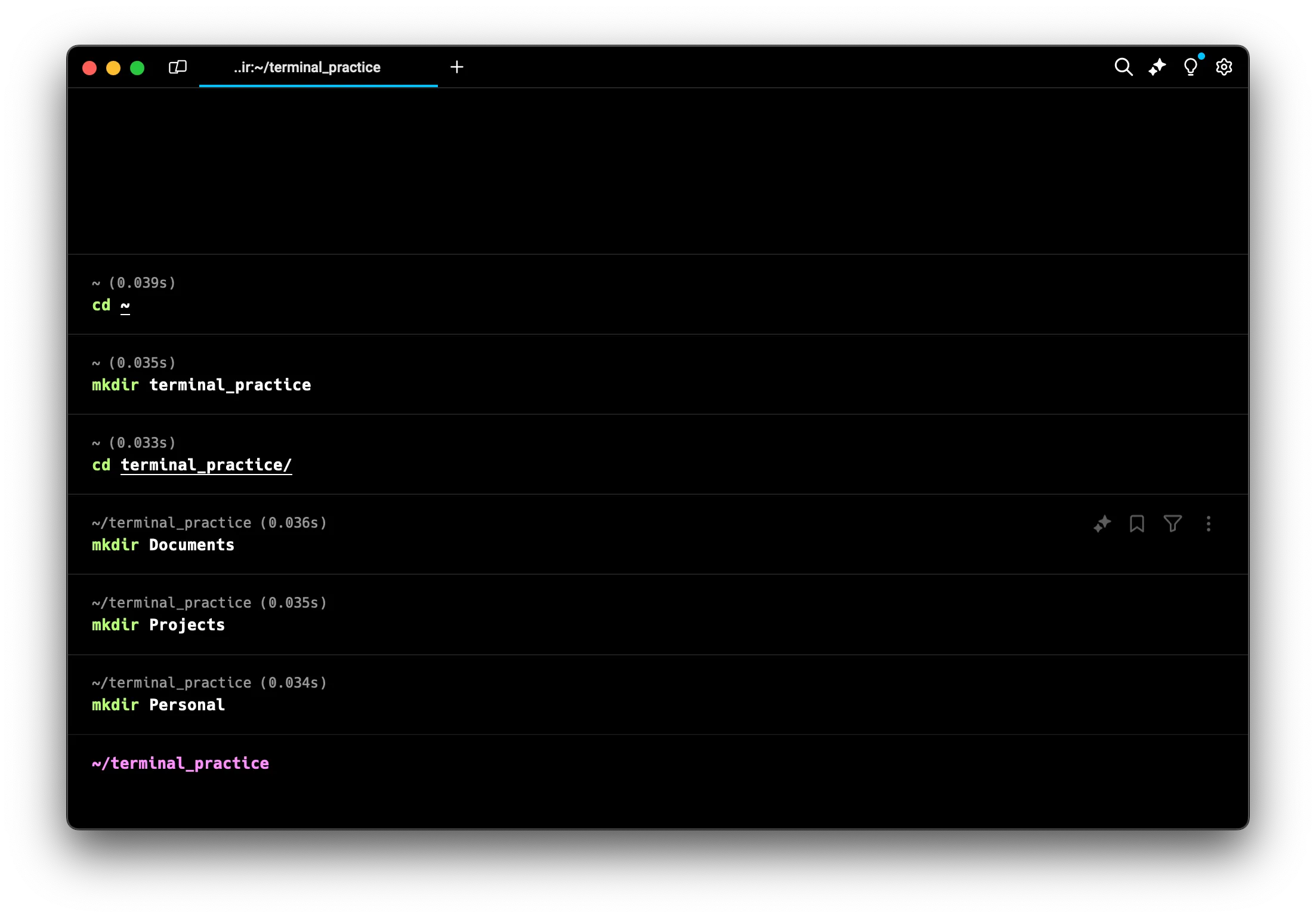The height and width of the screenshot is (918, 1316).
Task: Bookmark the mkdir Documents block
Action: tap(1136, 523)
